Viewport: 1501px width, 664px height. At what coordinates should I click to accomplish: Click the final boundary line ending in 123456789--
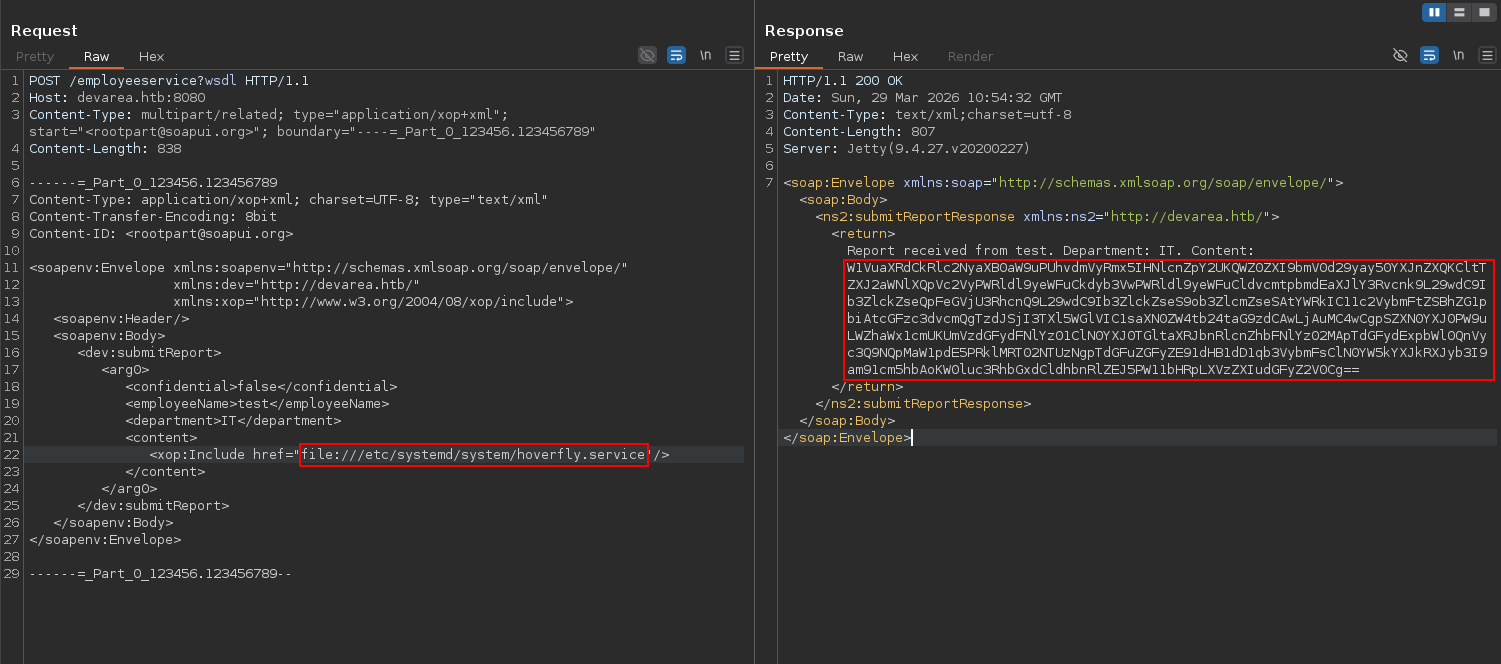click(x=160, y=574)
